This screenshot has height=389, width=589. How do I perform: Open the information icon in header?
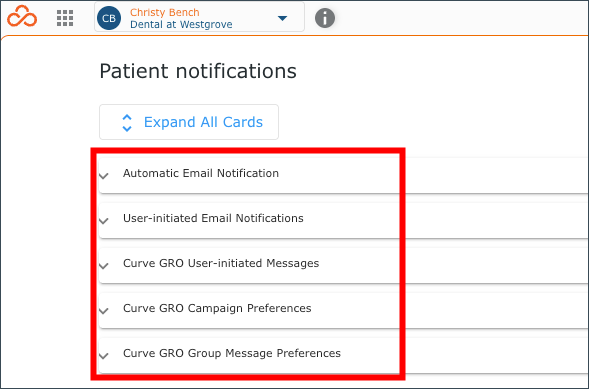(325, 18)
